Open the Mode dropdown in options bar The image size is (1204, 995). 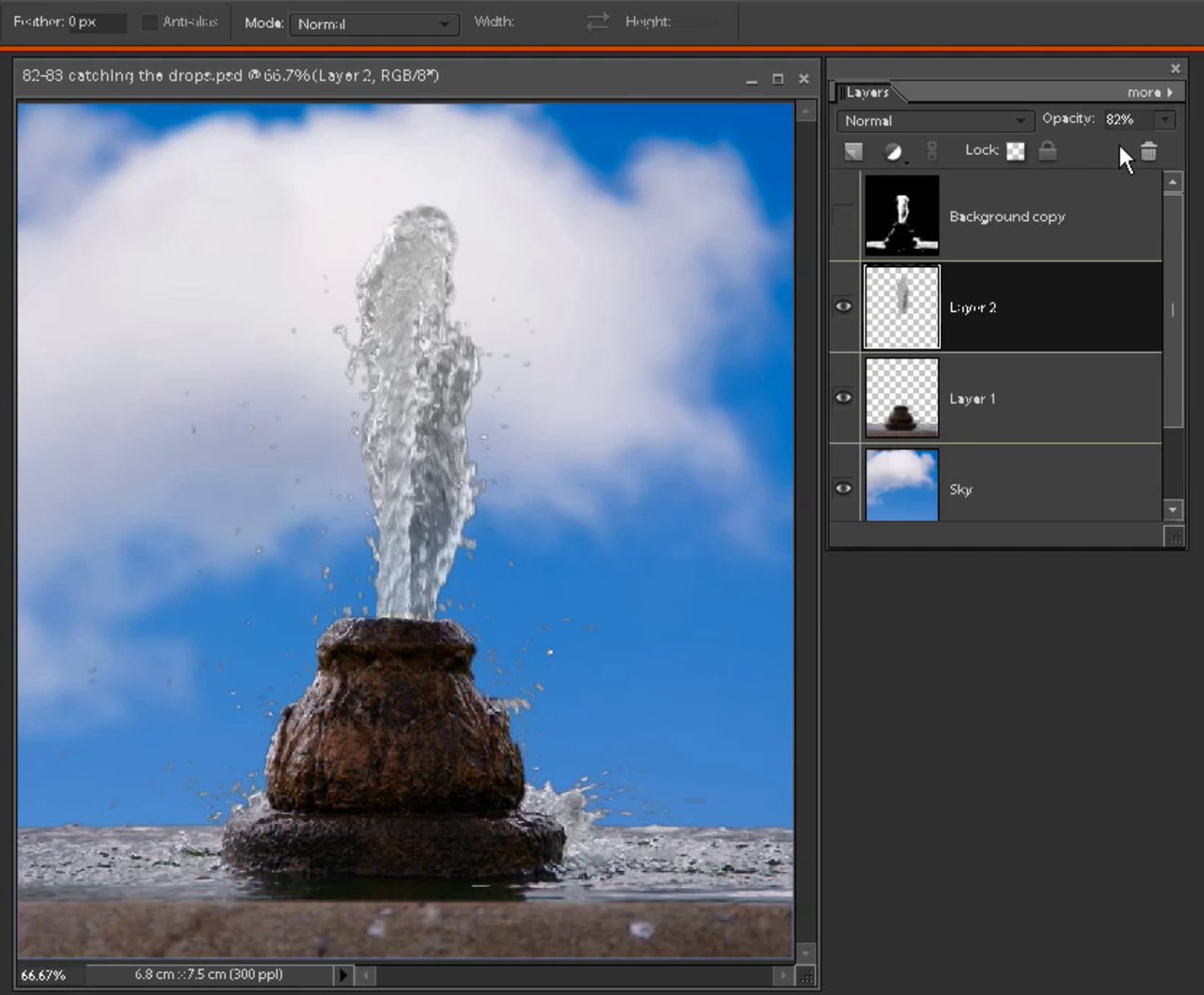(x=374, y=24)
